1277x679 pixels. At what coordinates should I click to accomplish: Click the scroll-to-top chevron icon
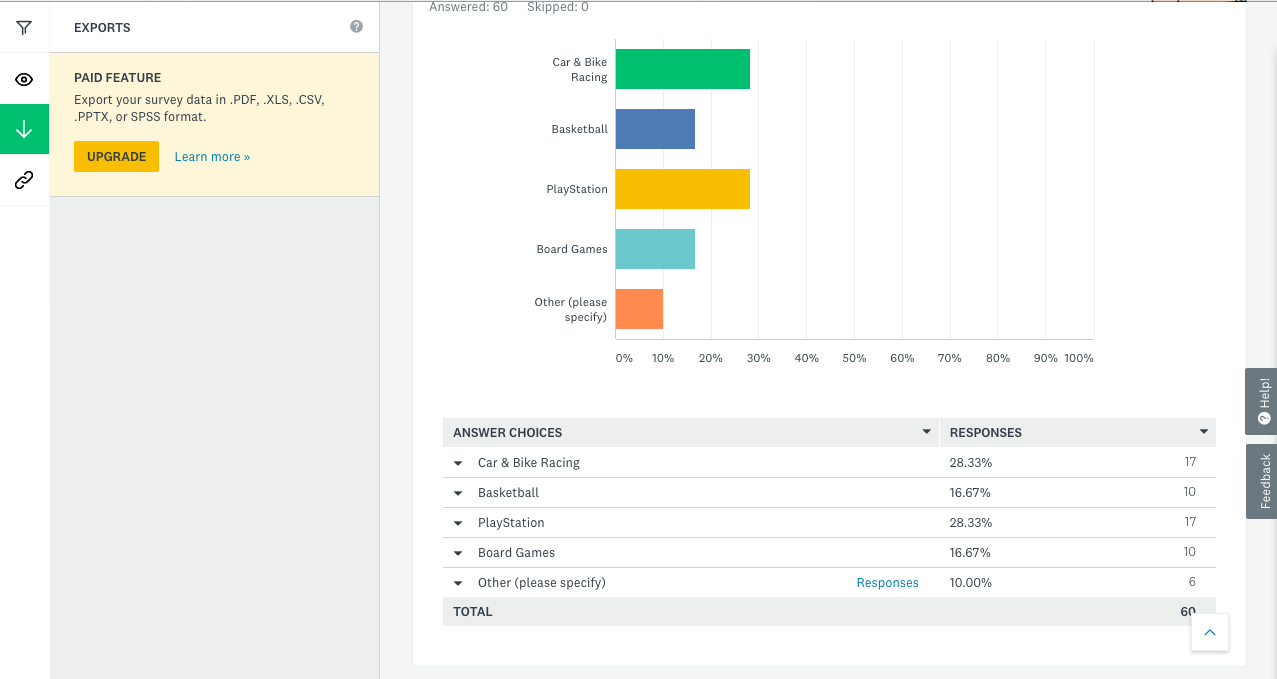coord(1209,632)
